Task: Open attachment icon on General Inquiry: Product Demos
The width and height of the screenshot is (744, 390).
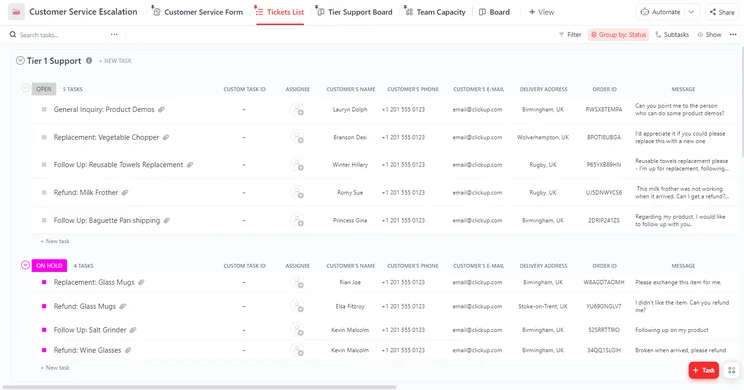Action: (x=161, y=110)
